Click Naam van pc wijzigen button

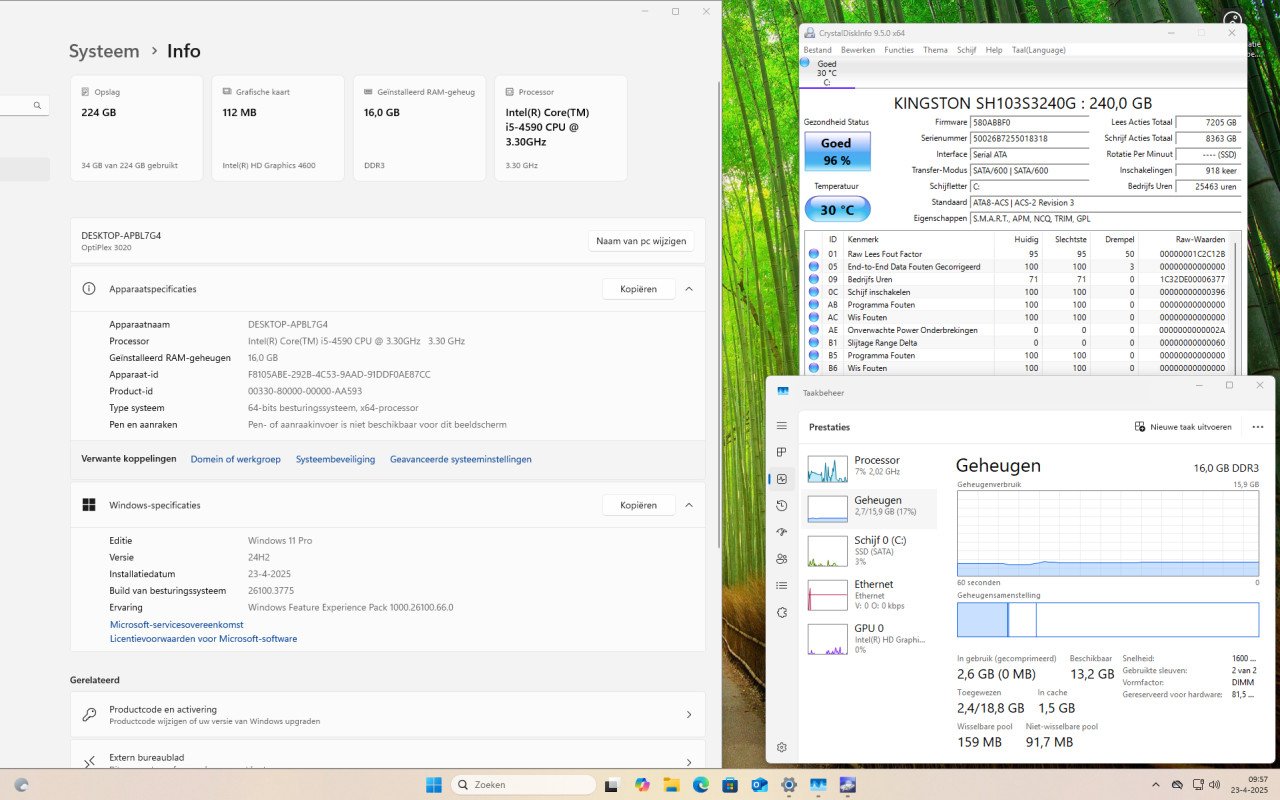641,241
